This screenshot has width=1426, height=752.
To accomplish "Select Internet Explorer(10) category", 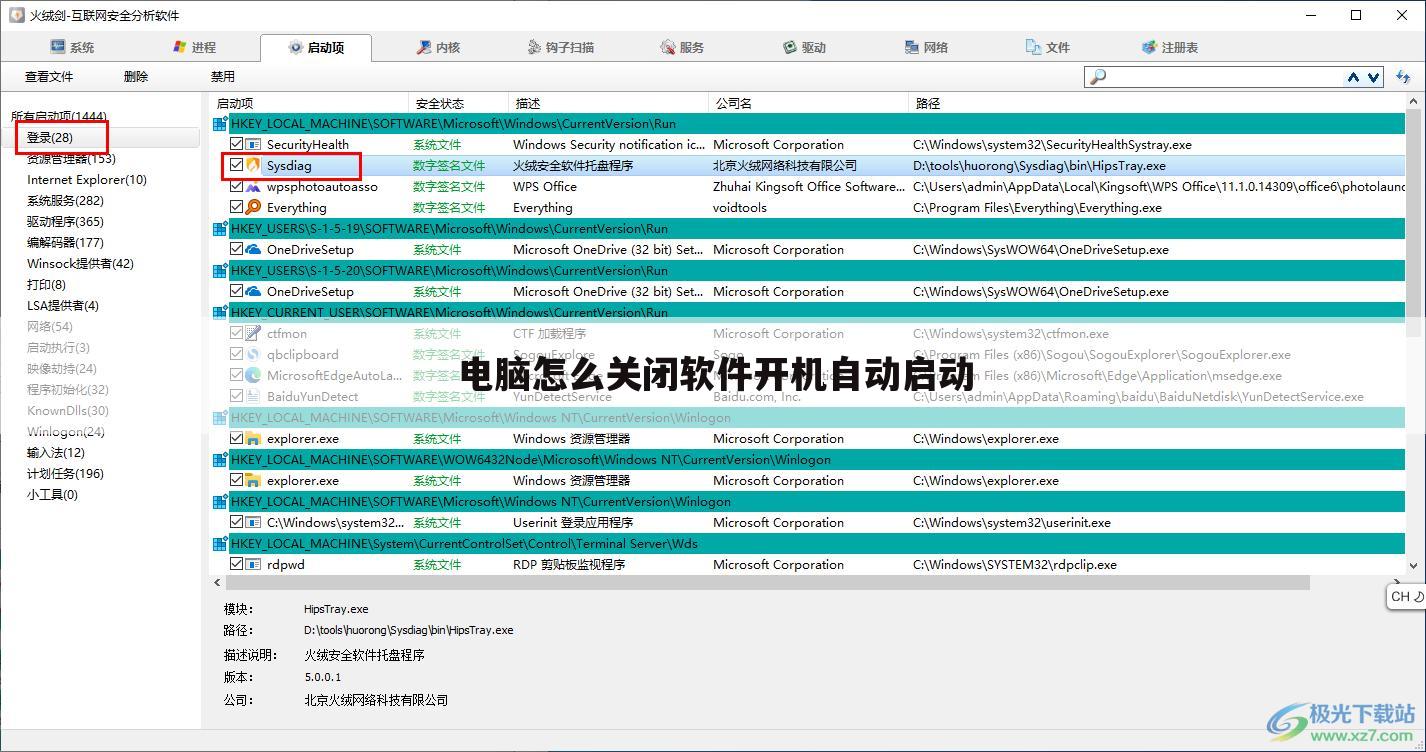I will [x=87, y=180].
